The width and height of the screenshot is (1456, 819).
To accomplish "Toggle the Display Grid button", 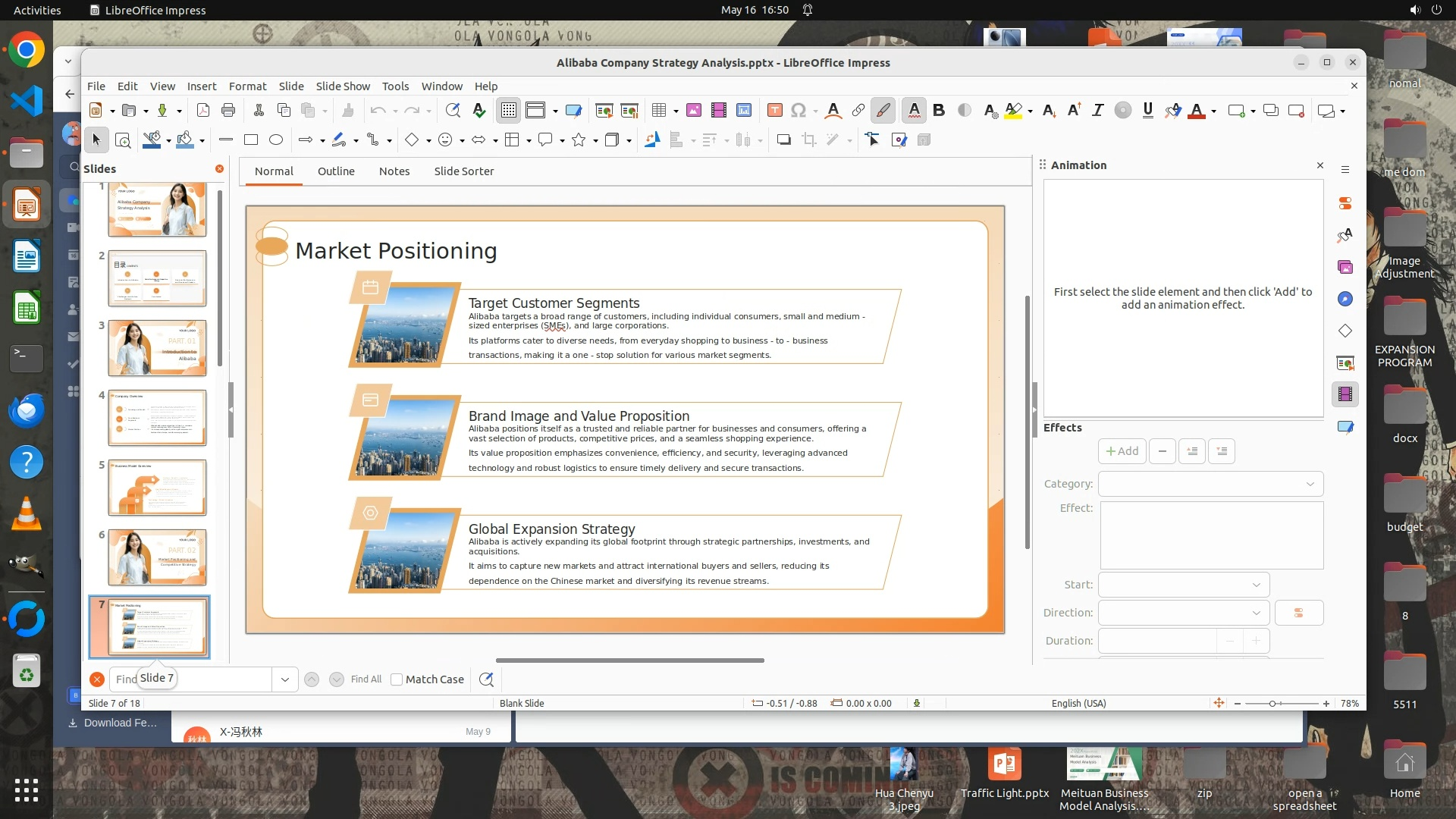I will (508, 111).
